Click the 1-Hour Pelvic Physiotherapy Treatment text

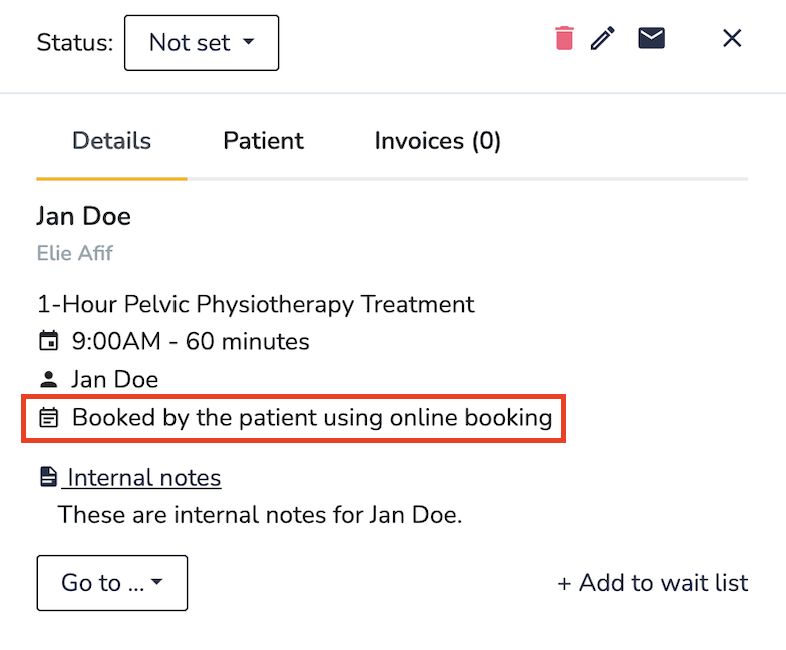pyautogui.click(x=255, y=304)
